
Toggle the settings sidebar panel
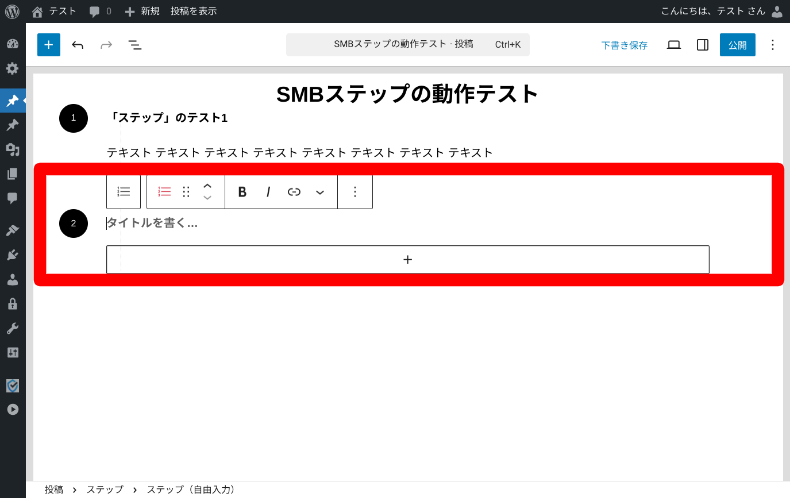point(702,45)
